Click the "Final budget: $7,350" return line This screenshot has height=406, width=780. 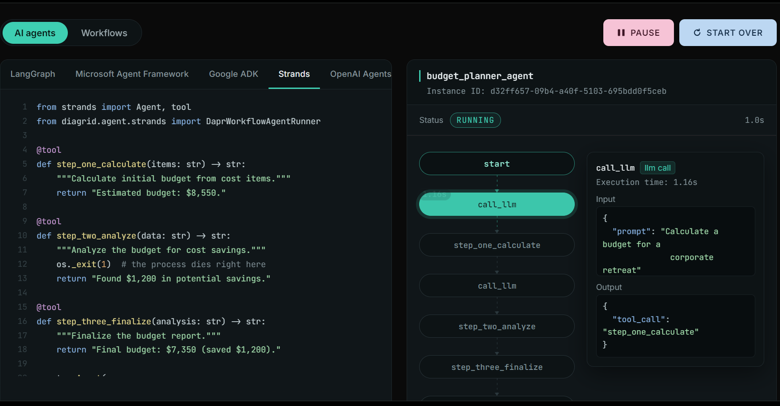168,350
